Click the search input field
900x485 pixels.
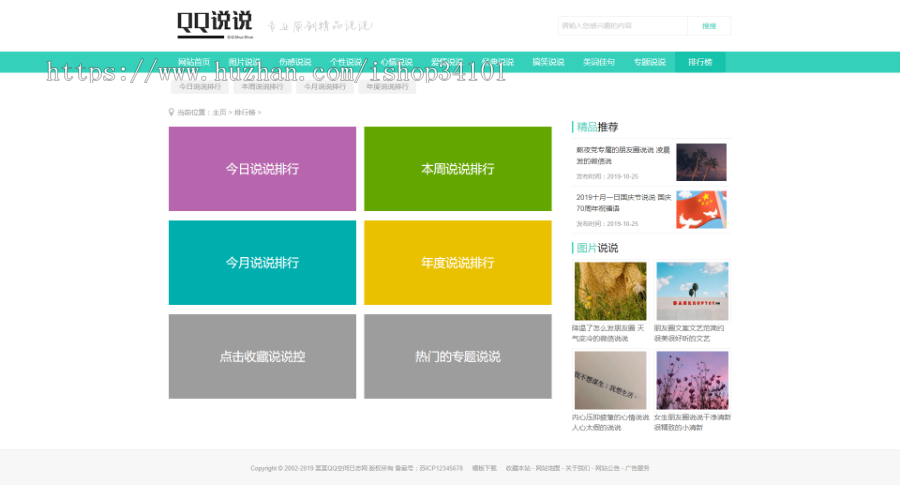tap(622, 26)
